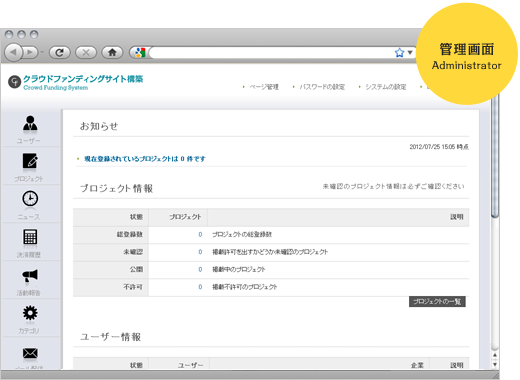Image resolution: width=520 pixels, height=380 pixels.
Task: Click the scrollbar up arrow
Action: pyautogui.click(x=495, y=355)
